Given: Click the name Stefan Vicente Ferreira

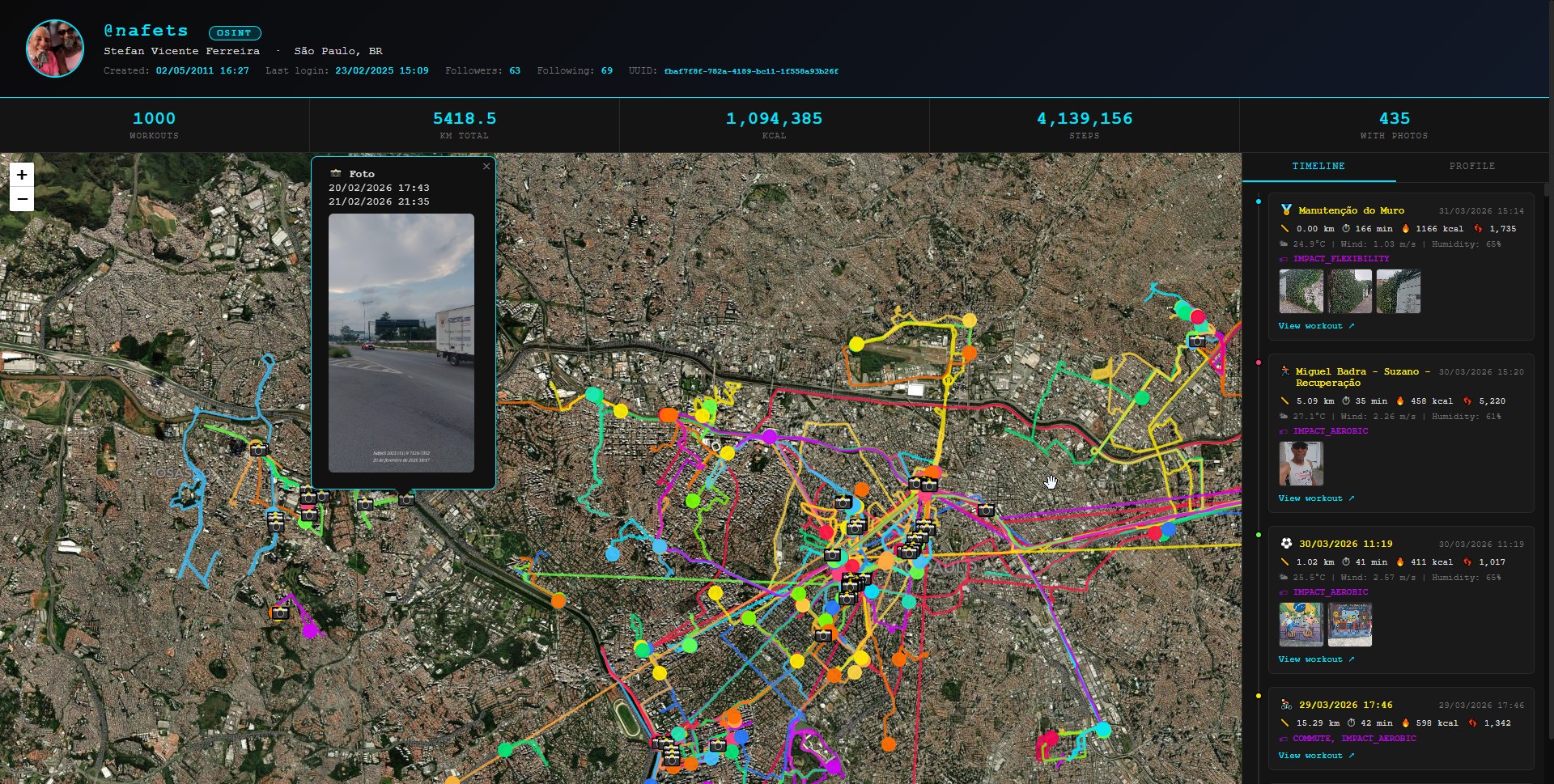Looking at the screenshot, I should 182,51.
